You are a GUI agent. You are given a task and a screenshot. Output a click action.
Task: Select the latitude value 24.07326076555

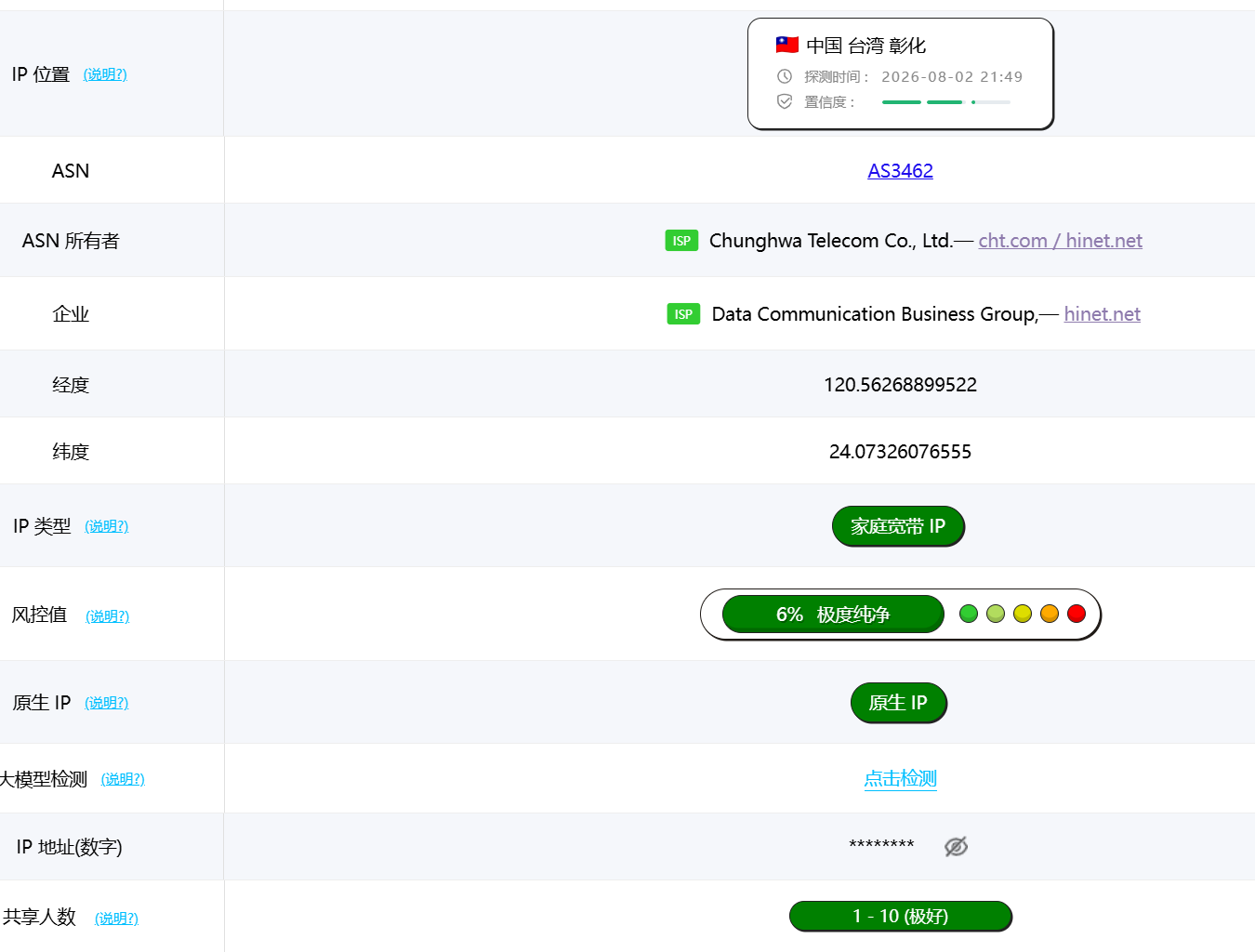[900, 451]
